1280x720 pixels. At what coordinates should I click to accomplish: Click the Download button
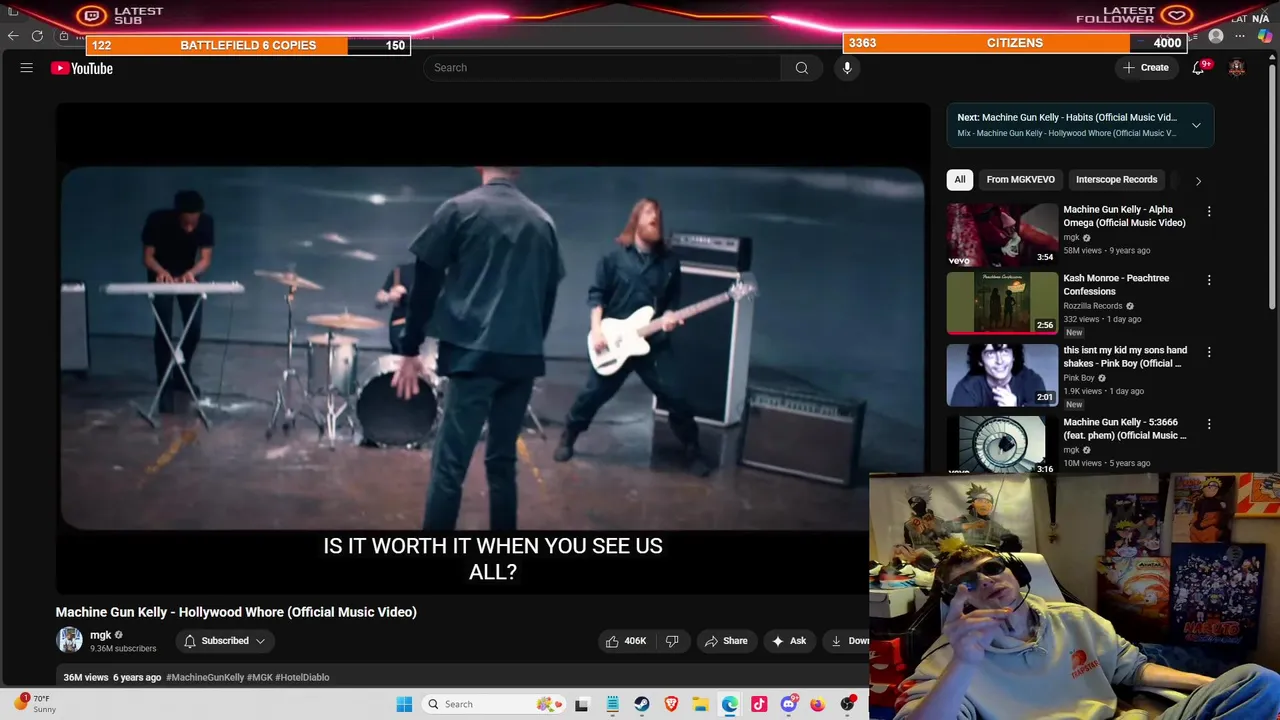(847, 641)
